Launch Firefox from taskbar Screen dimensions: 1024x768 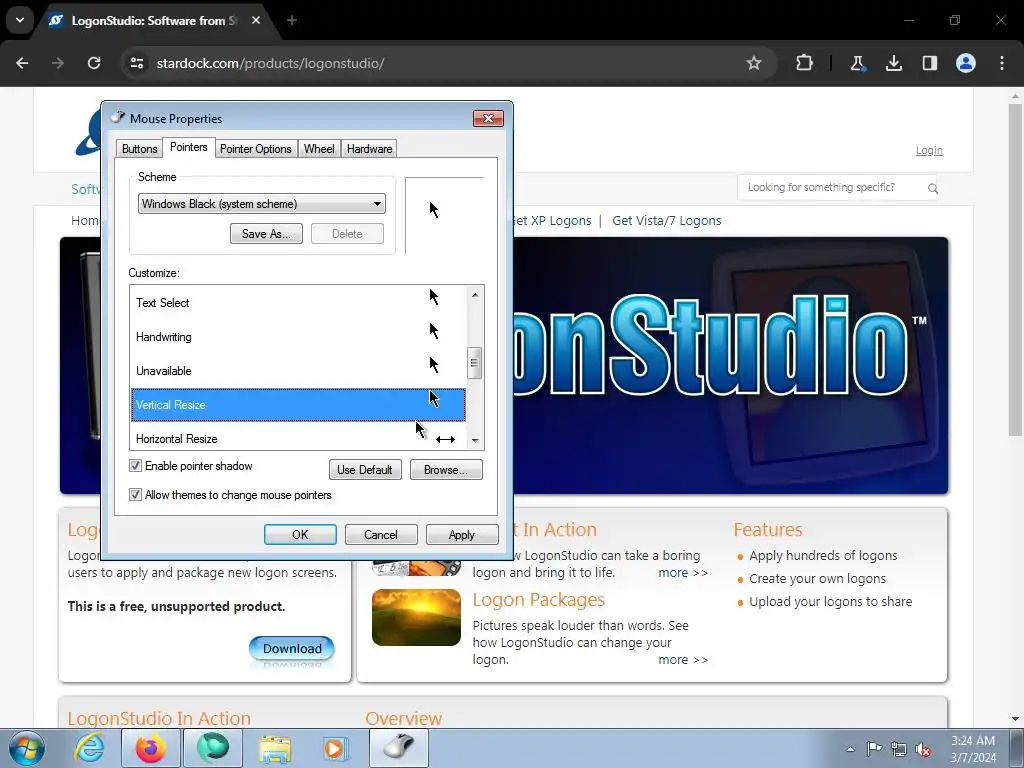point(150,748)
